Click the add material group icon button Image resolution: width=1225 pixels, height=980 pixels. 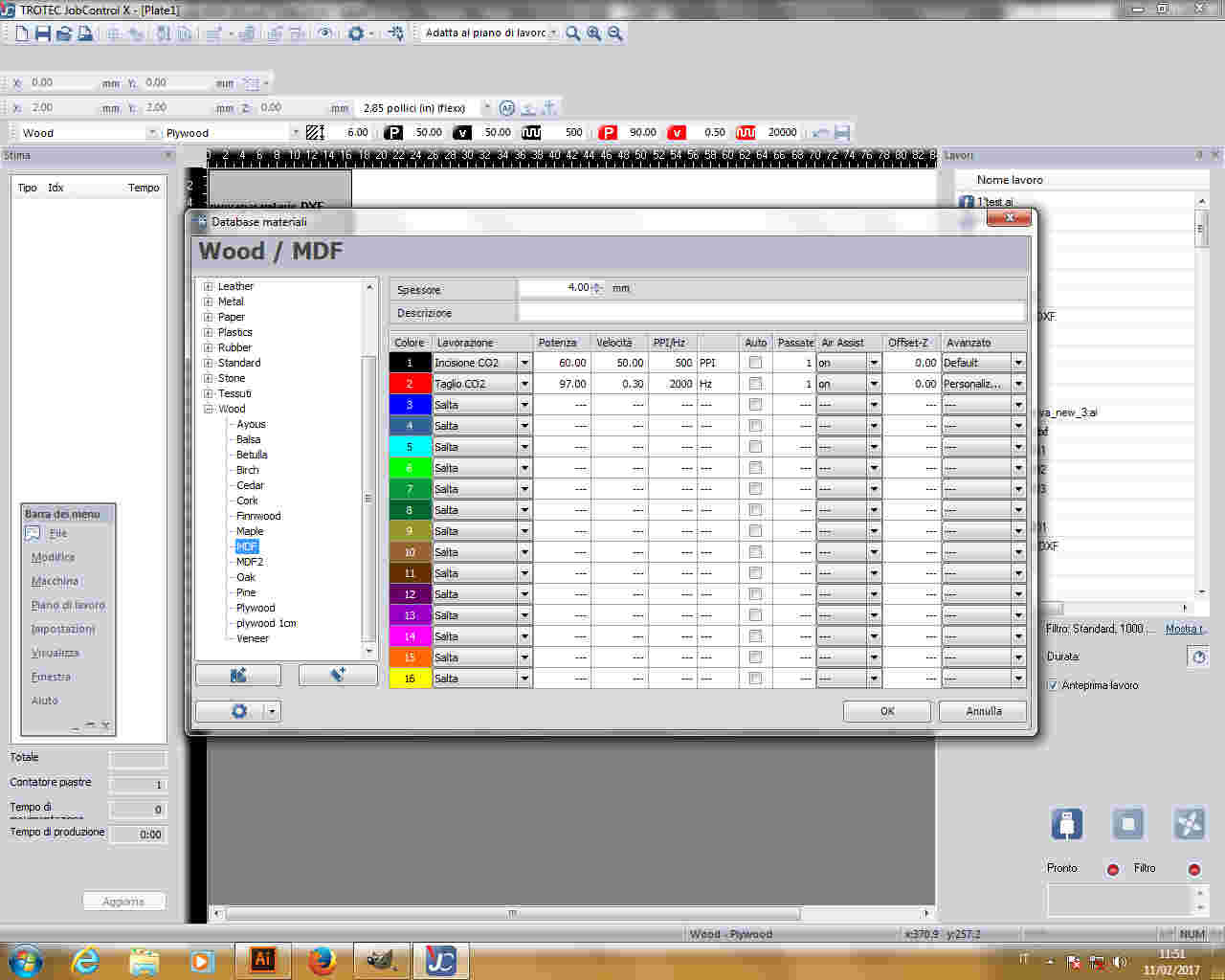pyautogui.click(x=238, y=676)
